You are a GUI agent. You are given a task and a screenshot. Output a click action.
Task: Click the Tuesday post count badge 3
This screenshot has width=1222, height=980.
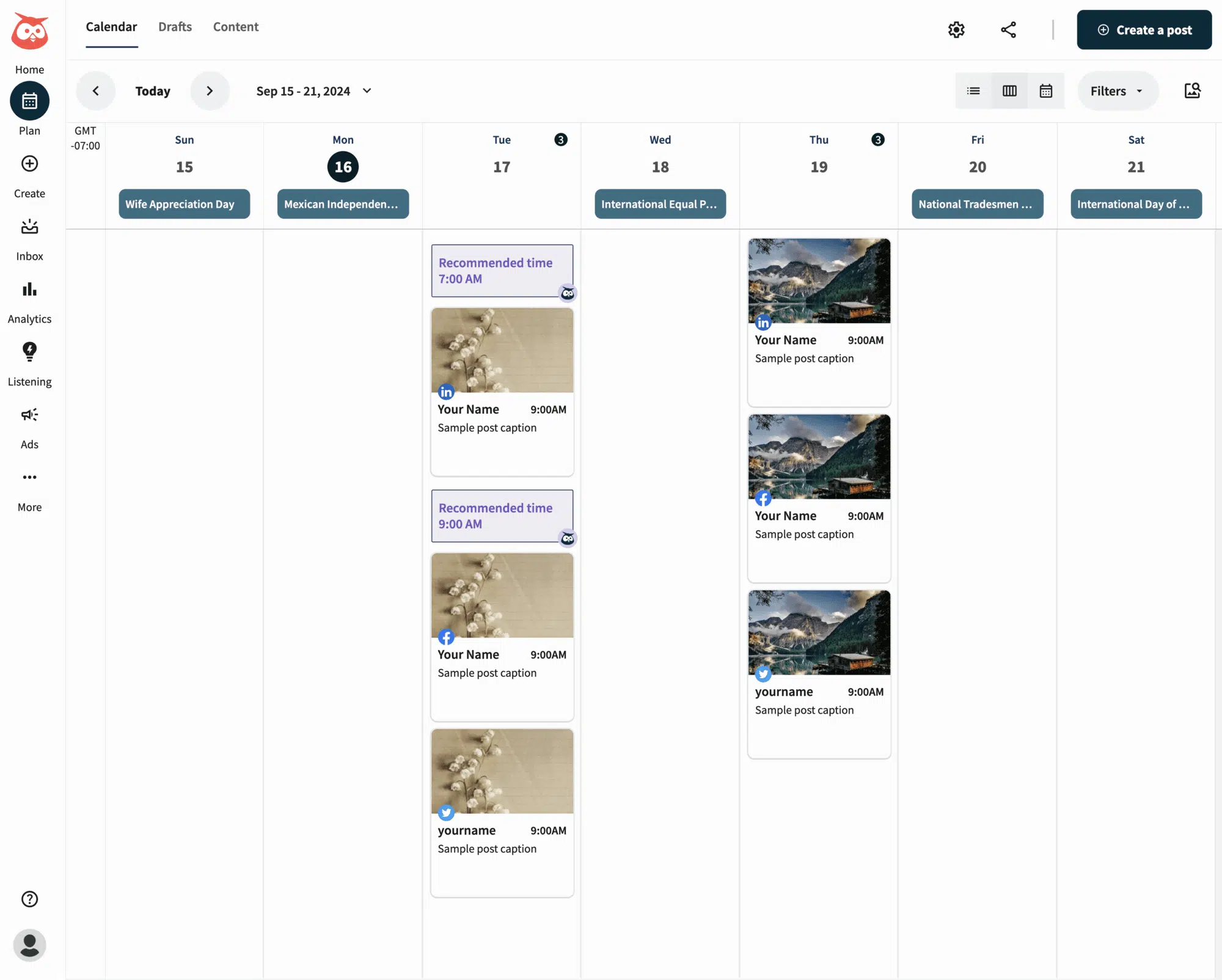click(561, 140)
